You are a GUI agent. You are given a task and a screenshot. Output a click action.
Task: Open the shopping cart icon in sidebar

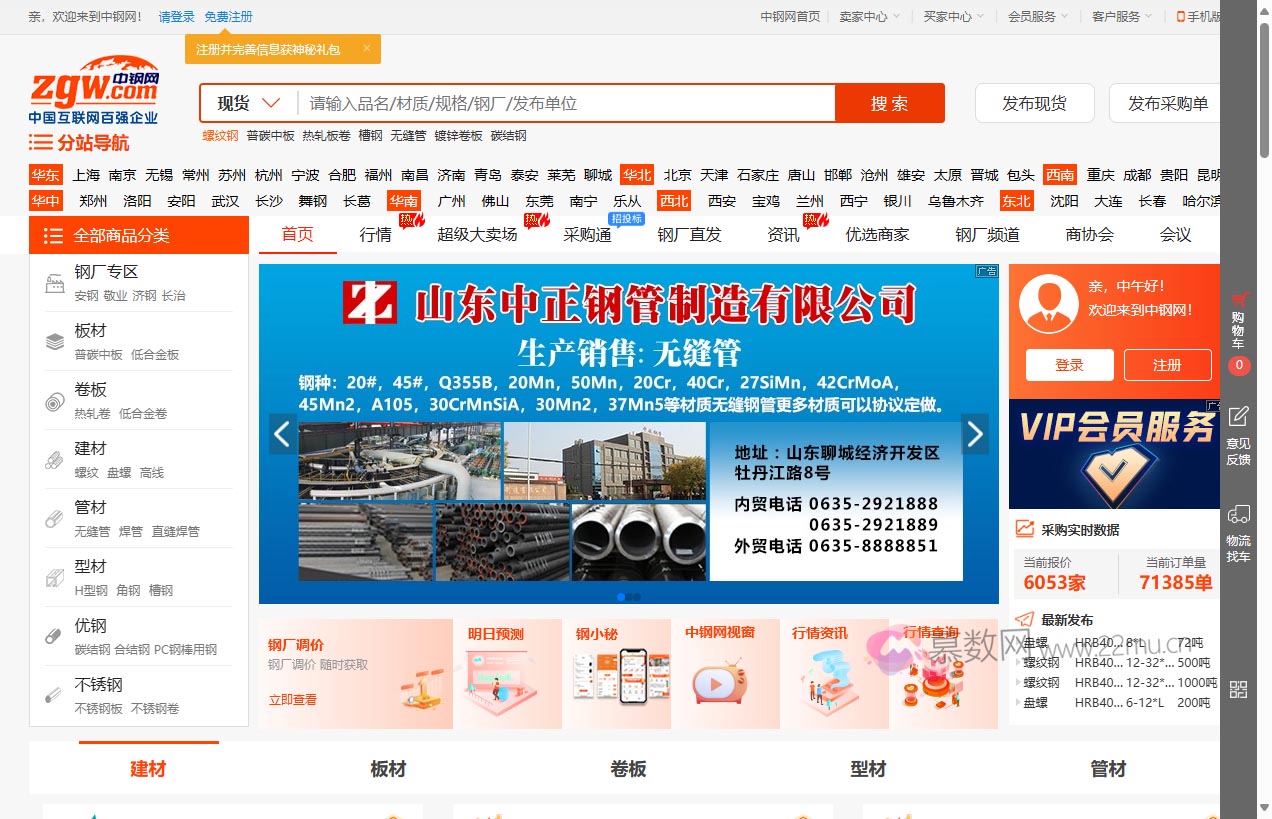[1240, 299]
